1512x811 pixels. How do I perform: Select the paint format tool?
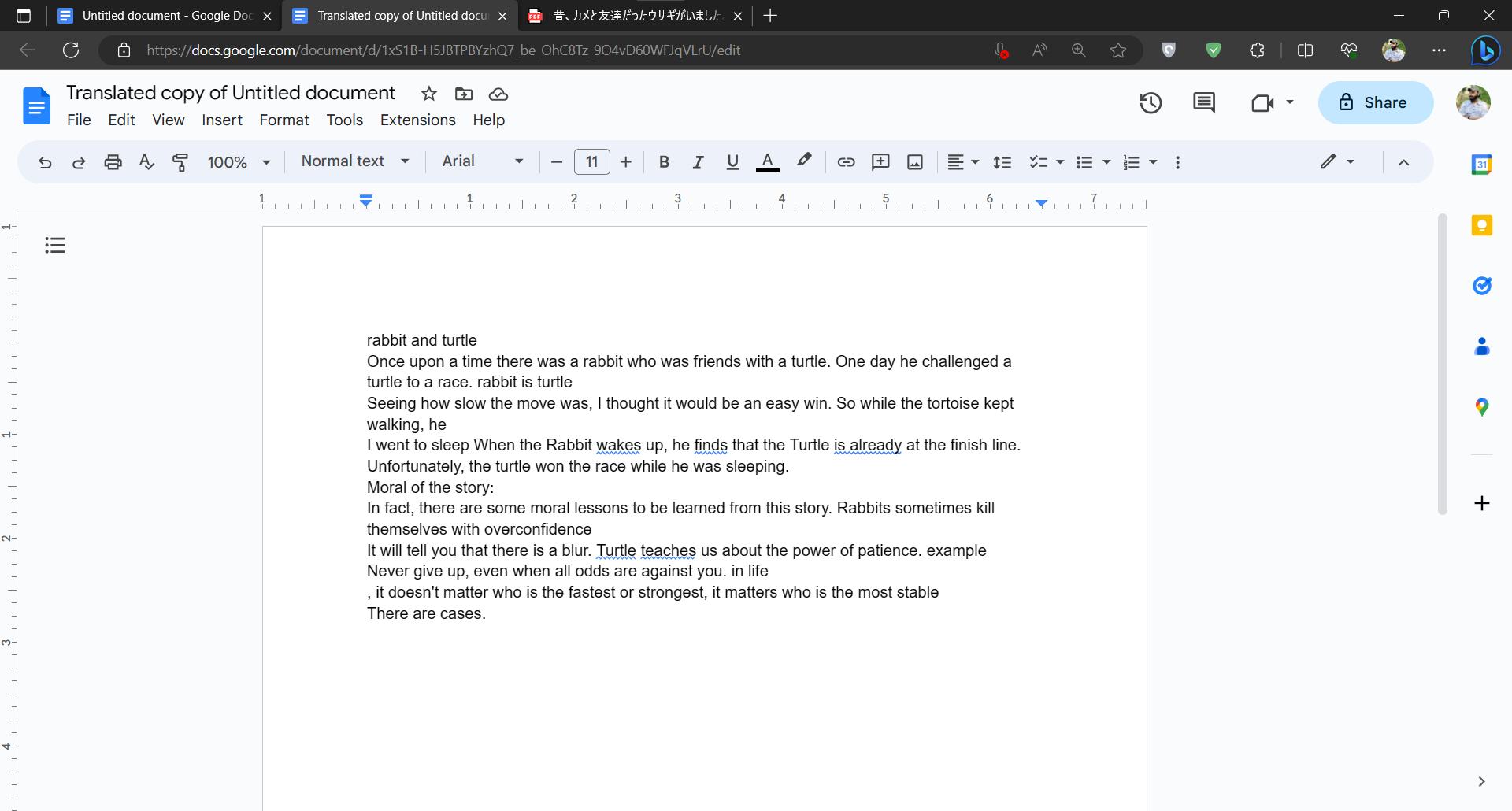pyautogui.click(x=181, y=161)
